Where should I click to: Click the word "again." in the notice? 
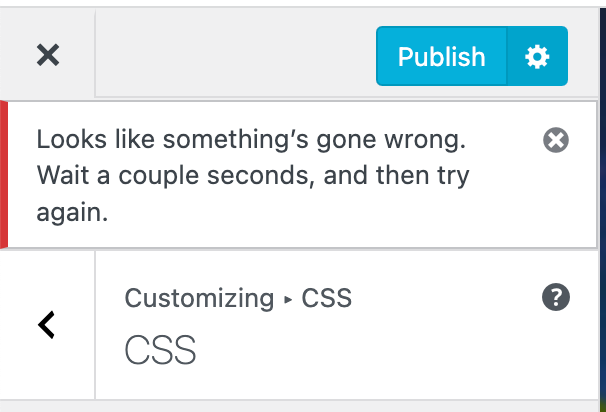tap(72, 212)
